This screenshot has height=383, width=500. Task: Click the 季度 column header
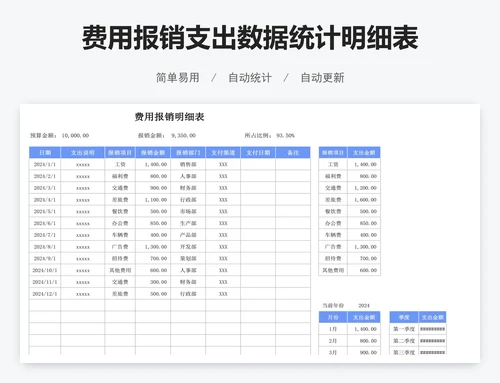pyautogui.click(x=404, y=317)
